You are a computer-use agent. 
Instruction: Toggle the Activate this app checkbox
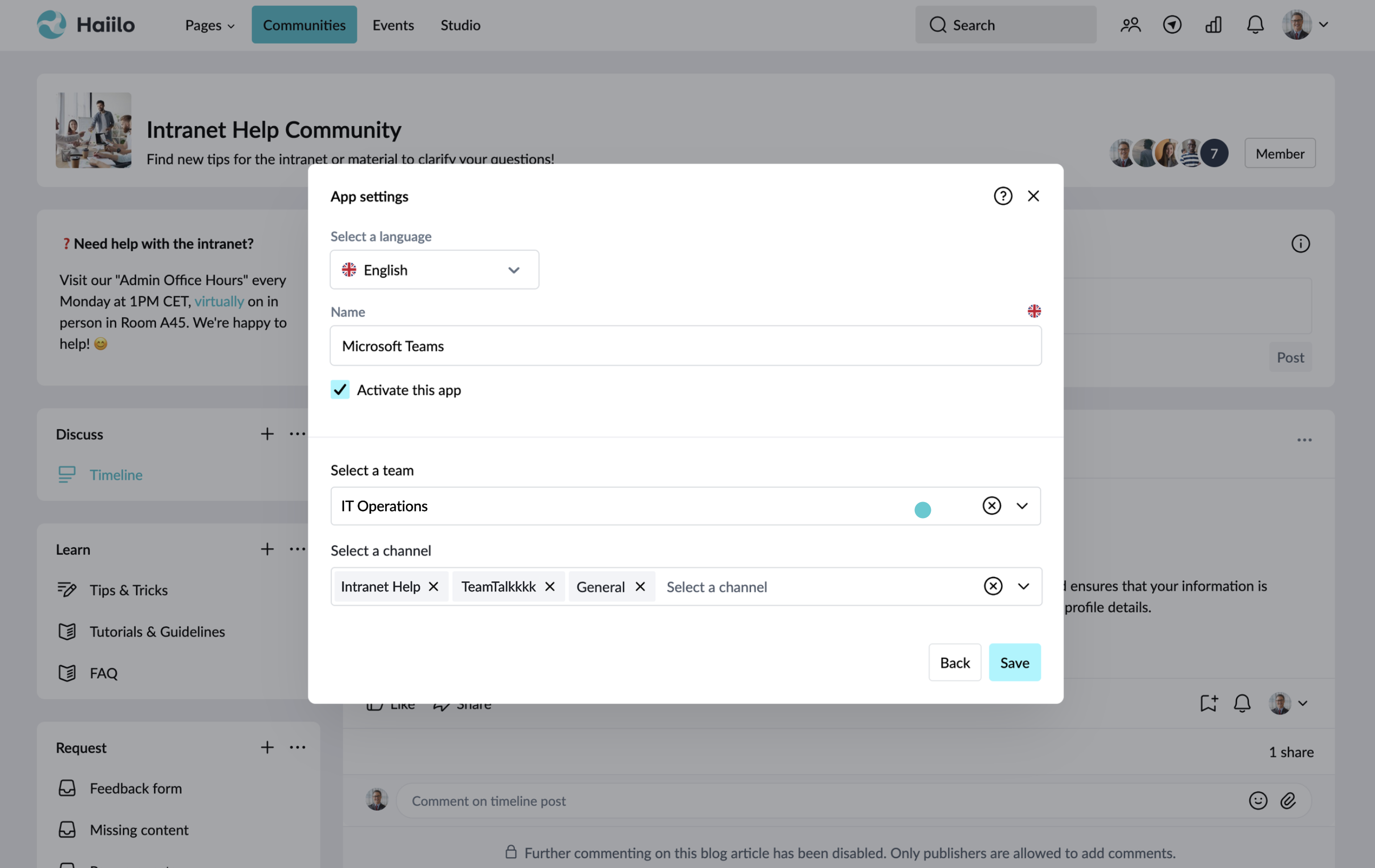[340, 389]
